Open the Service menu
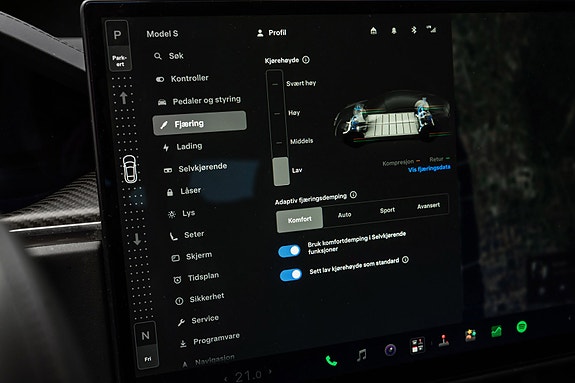Screen dimensions: 575x383 click(x=198, y=320)
